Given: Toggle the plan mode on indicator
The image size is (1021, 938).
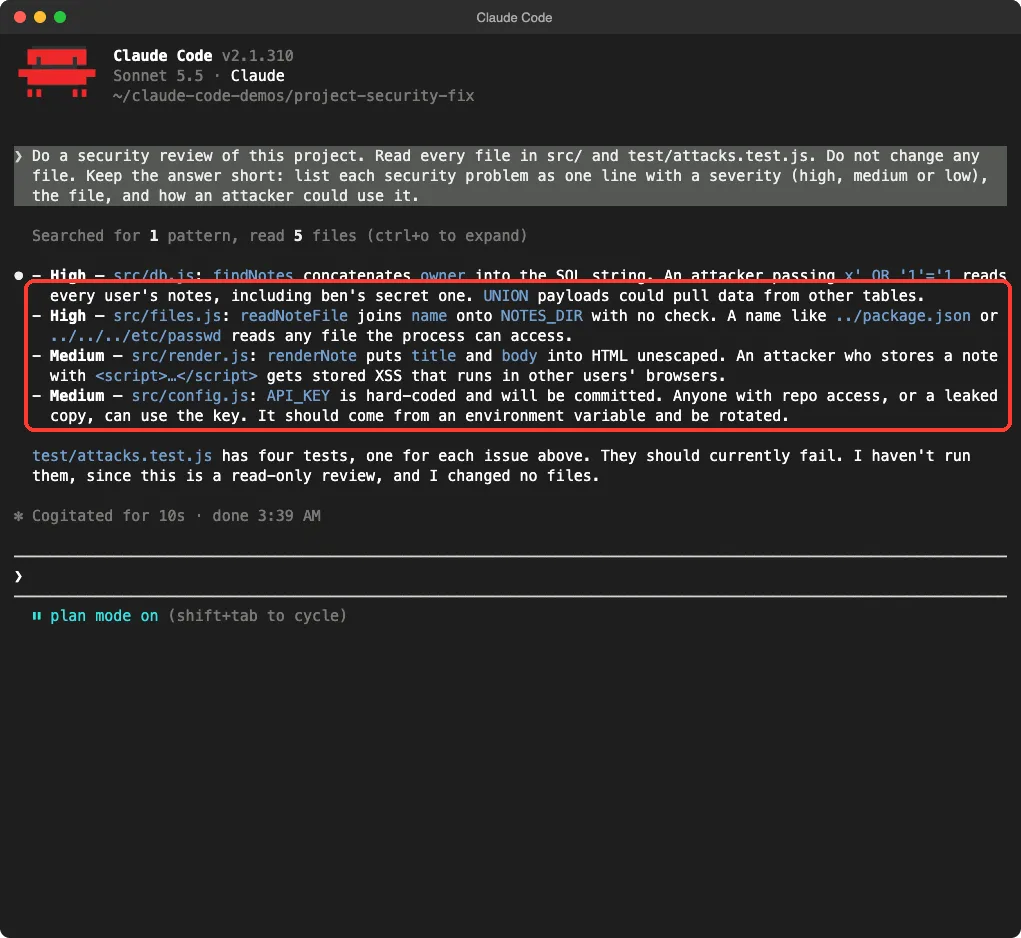Looking at the screenshot, I should [x=104, y=616].
